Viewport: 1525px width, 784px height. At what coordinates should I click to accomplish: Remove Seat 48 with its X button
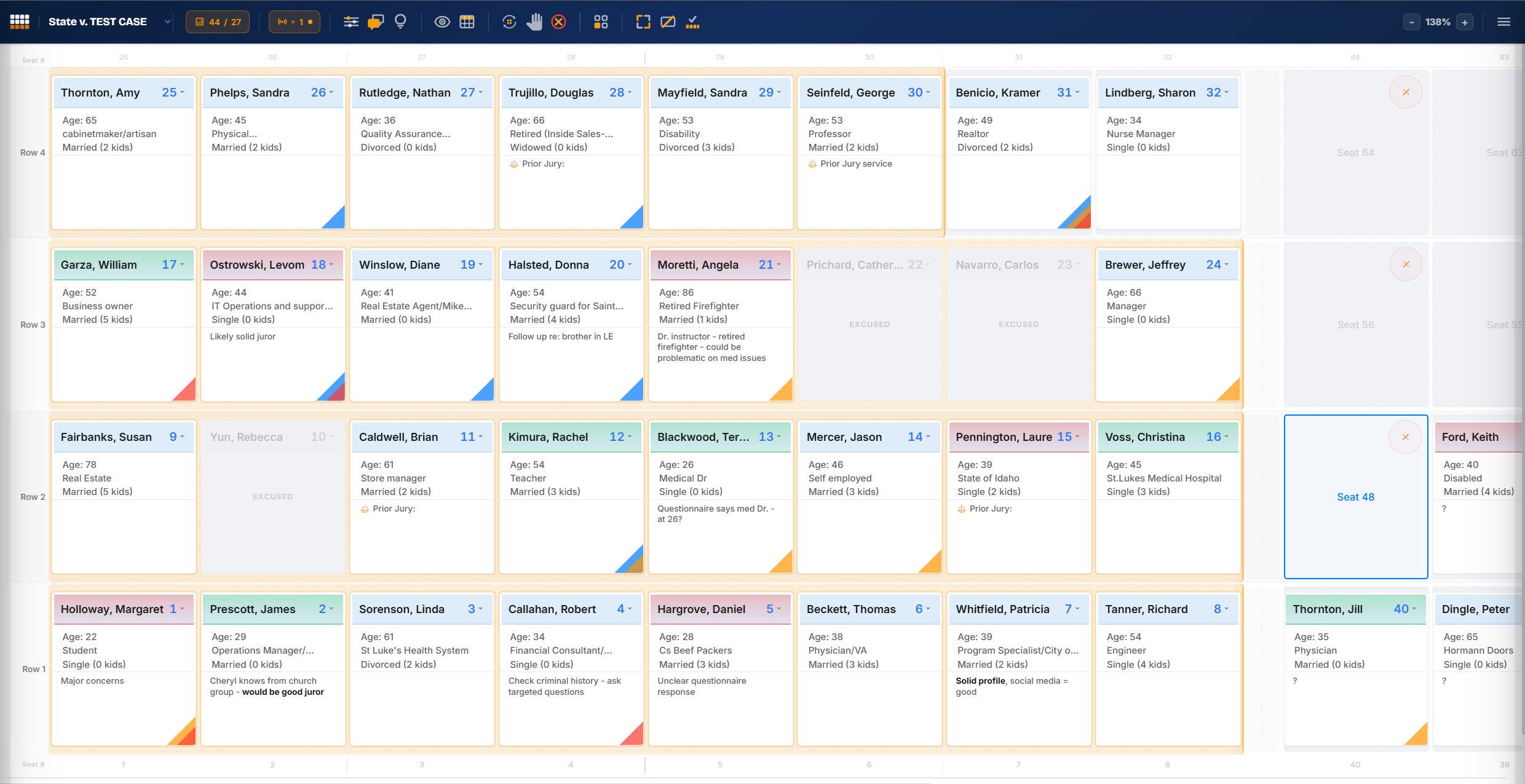point(1405,437)
